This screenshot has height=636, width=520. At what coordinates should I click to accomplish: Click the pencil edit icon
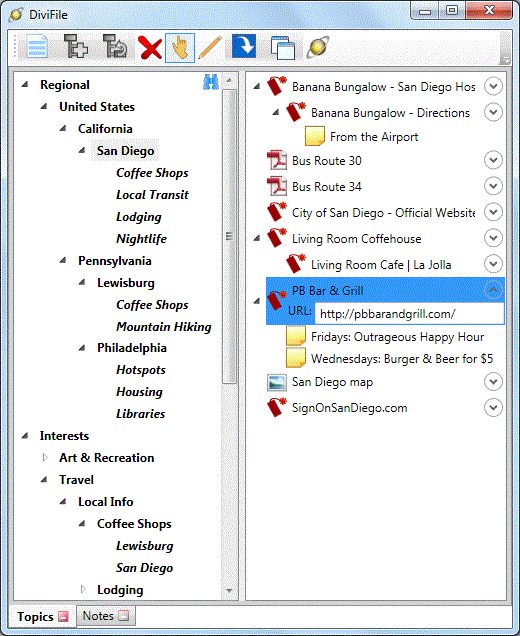210,48
